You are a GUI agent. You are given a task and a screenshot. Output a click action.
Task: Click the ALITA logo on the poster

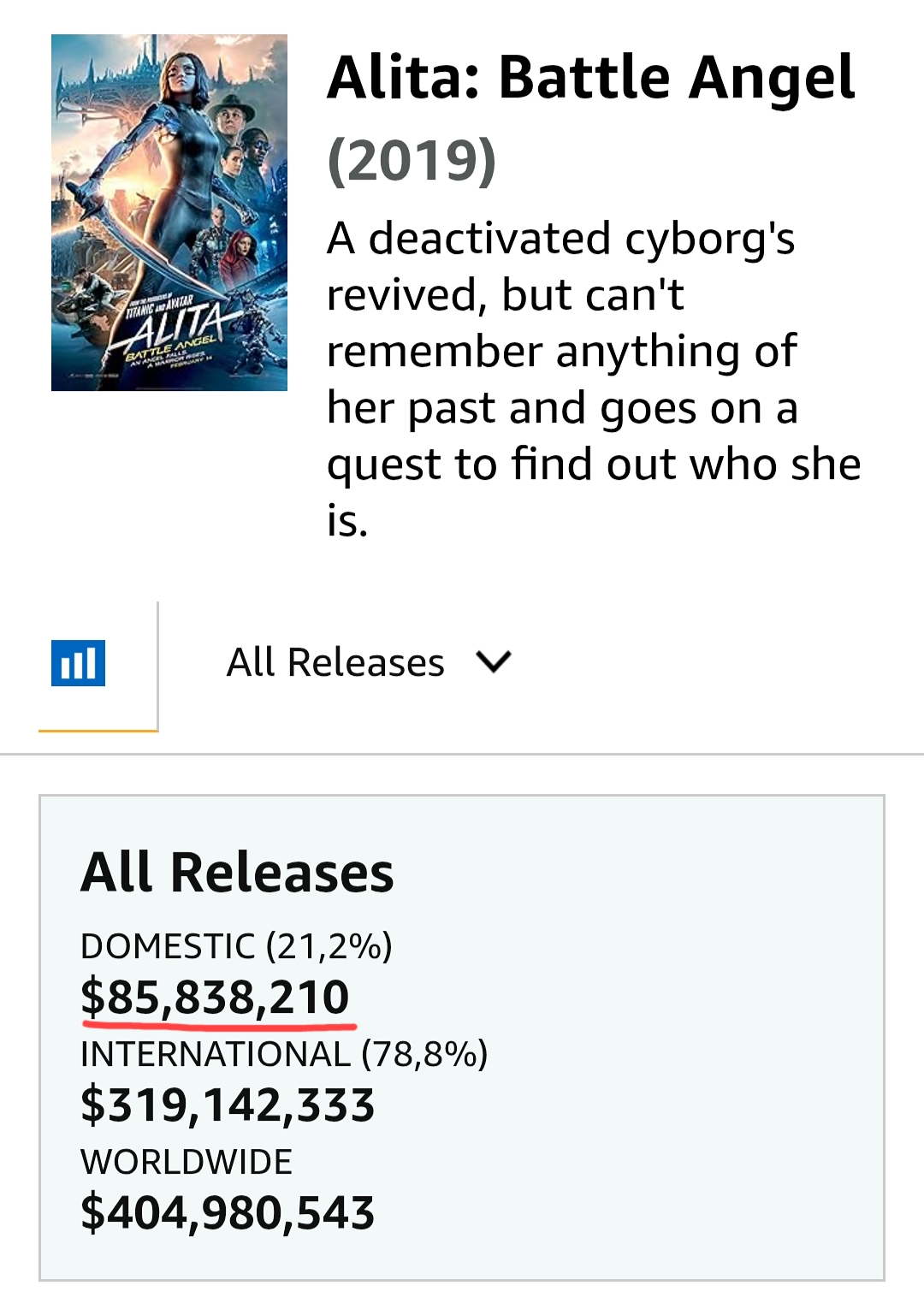(181, 324)
